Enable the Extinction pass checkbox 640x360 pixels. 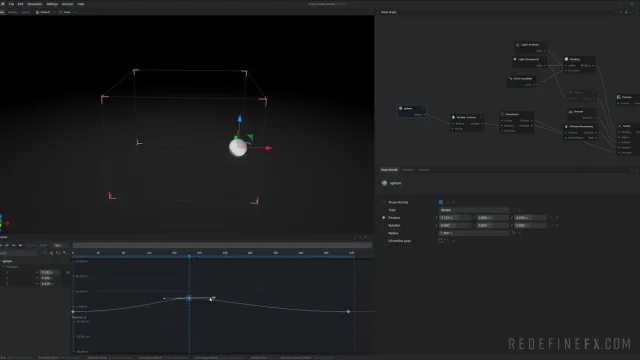pos(441,241)
